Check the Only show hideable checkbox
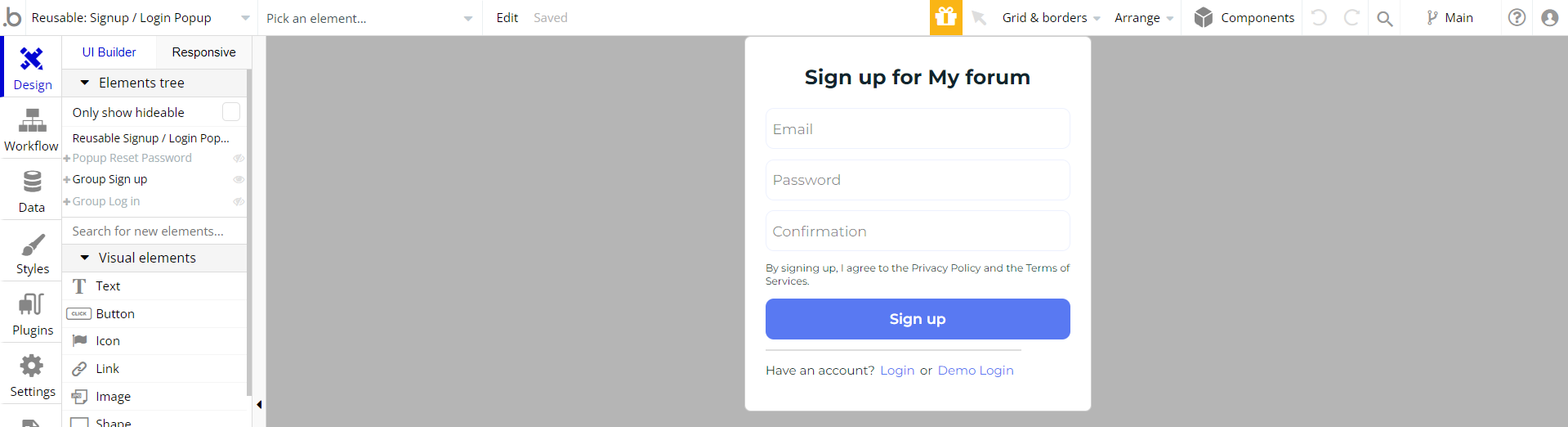This screenshot has width=1568, height=427. 231,112
